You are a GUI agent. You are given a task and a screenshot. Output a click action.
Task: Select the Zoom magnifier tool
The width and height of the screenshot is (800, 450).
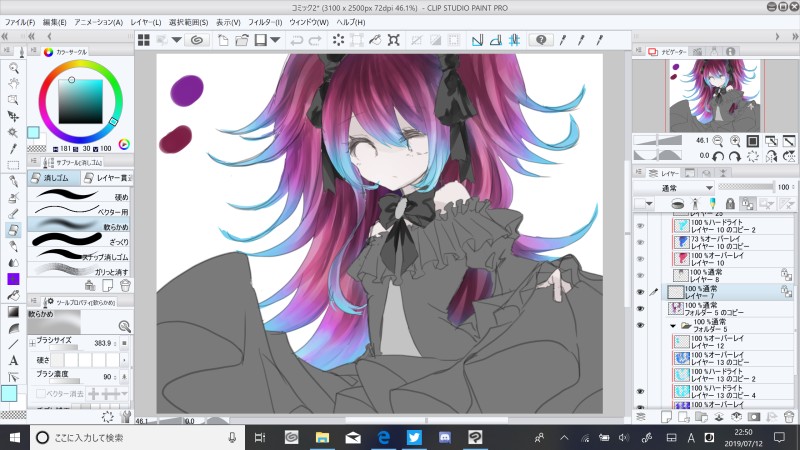pyautogui.click(x=14, y=68)
